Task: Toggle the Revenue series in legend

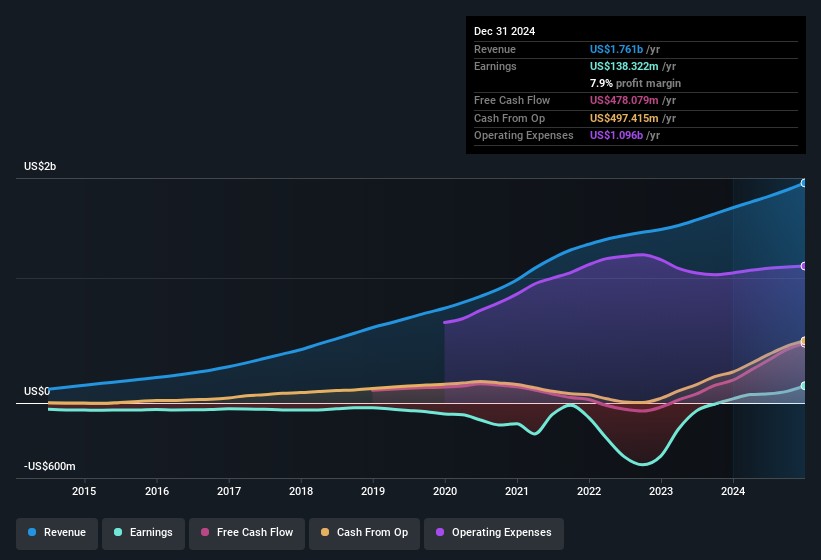Action: [57, 533]
